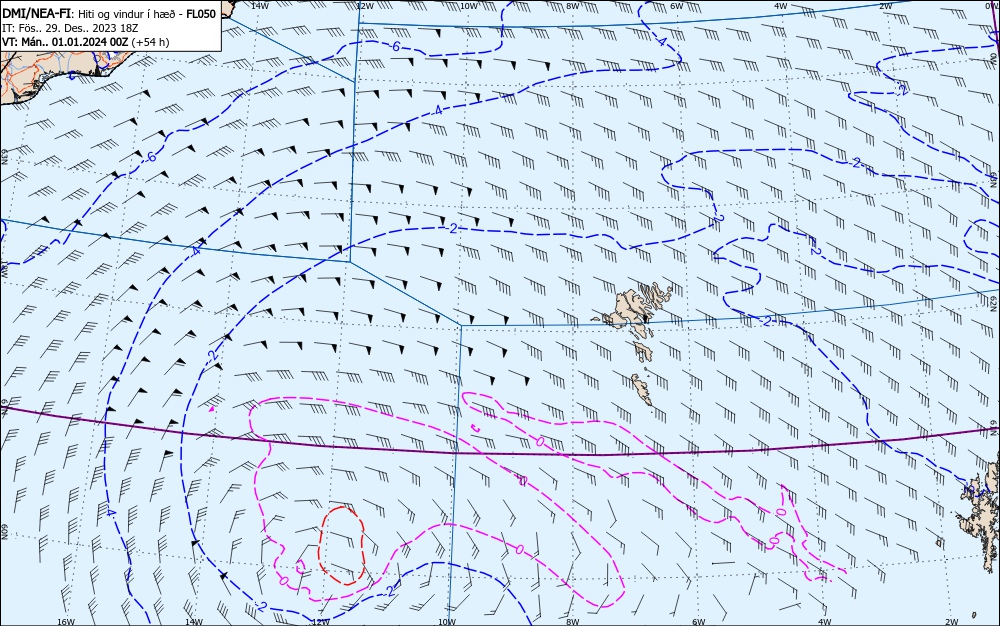Click the "8W" longitude label on the top edge
Screen dimensions: 1000x626
point(573,5)
